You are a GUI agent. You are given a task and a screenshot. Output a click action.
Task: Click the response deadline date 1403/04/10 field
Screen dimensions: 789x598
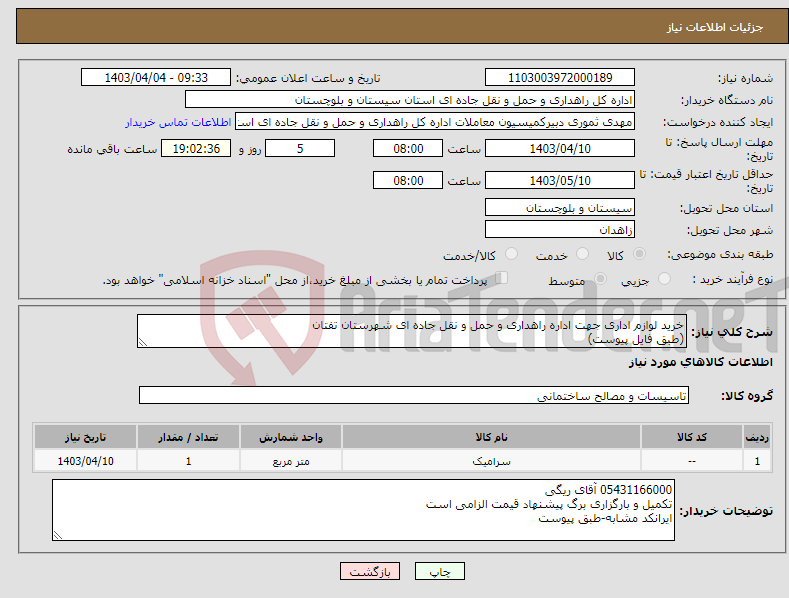point(560,148)
